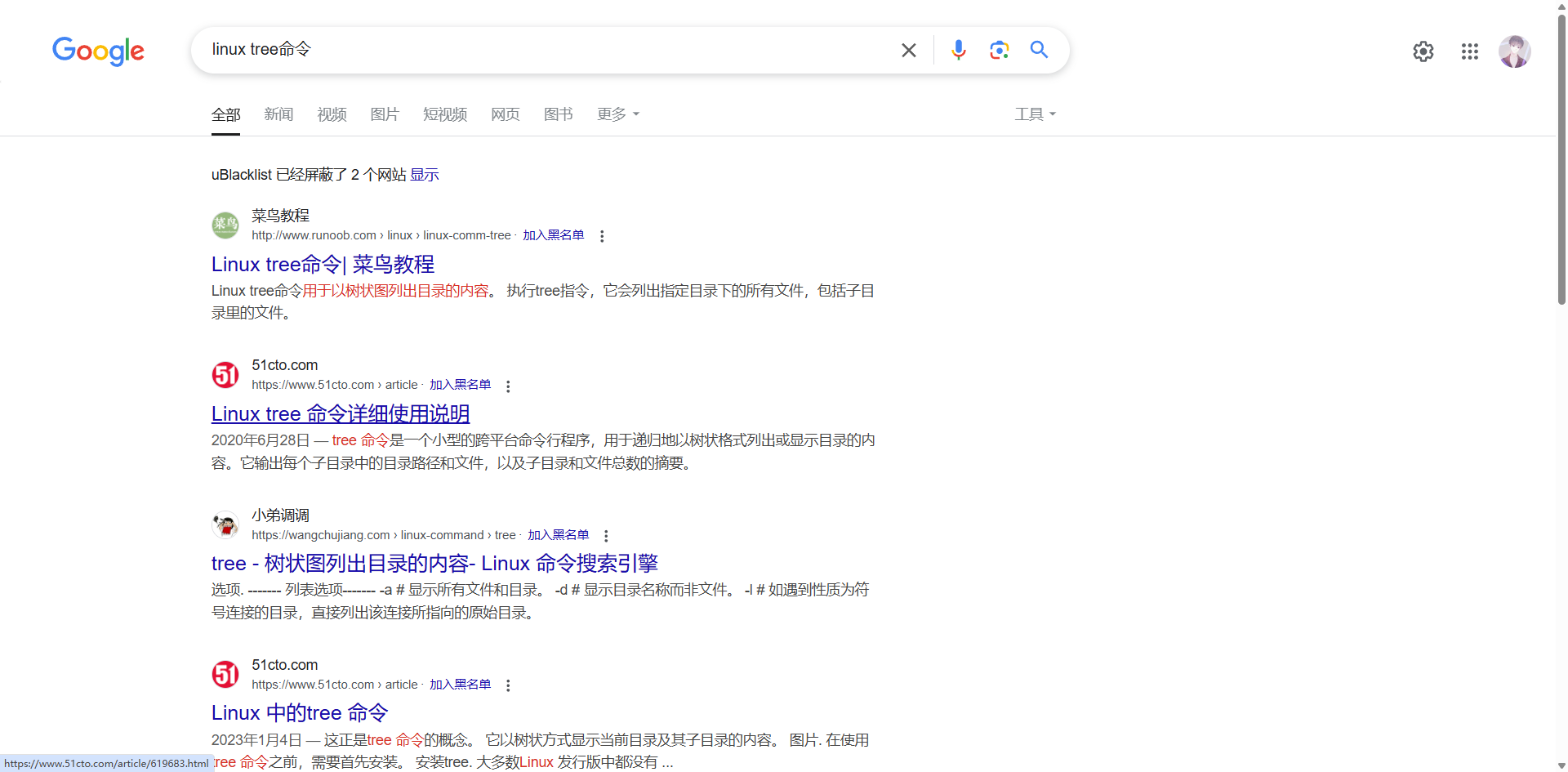Click 加入黑名单 on the 命令详细使用说明 result
The image size is (1568, 772).
point(461,385)
